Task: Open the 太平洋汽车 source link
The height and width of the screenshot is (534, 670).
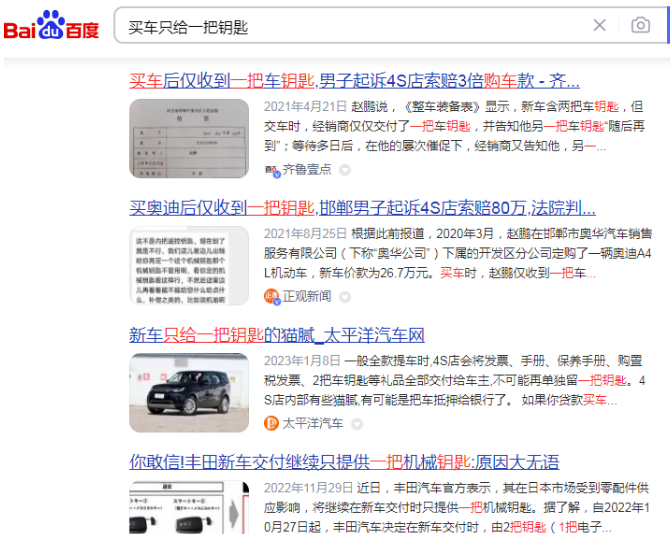Action: tap(313, 423)
